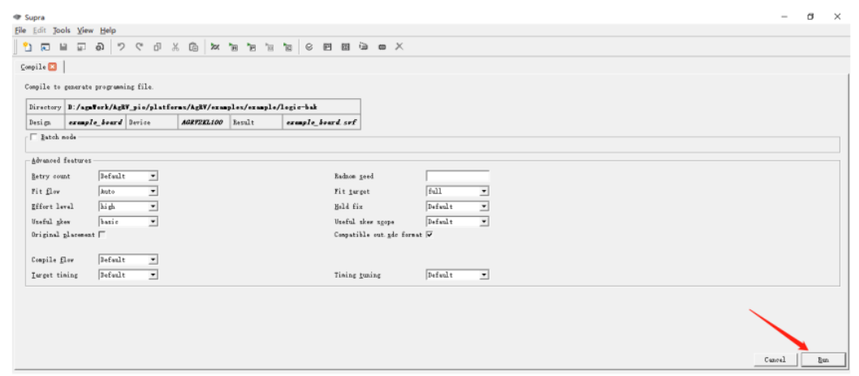This screenshot has width=859, height=376.
Task: Click the Open project toolbar icon
Action: pyautogui.click(x=45, y=47)
